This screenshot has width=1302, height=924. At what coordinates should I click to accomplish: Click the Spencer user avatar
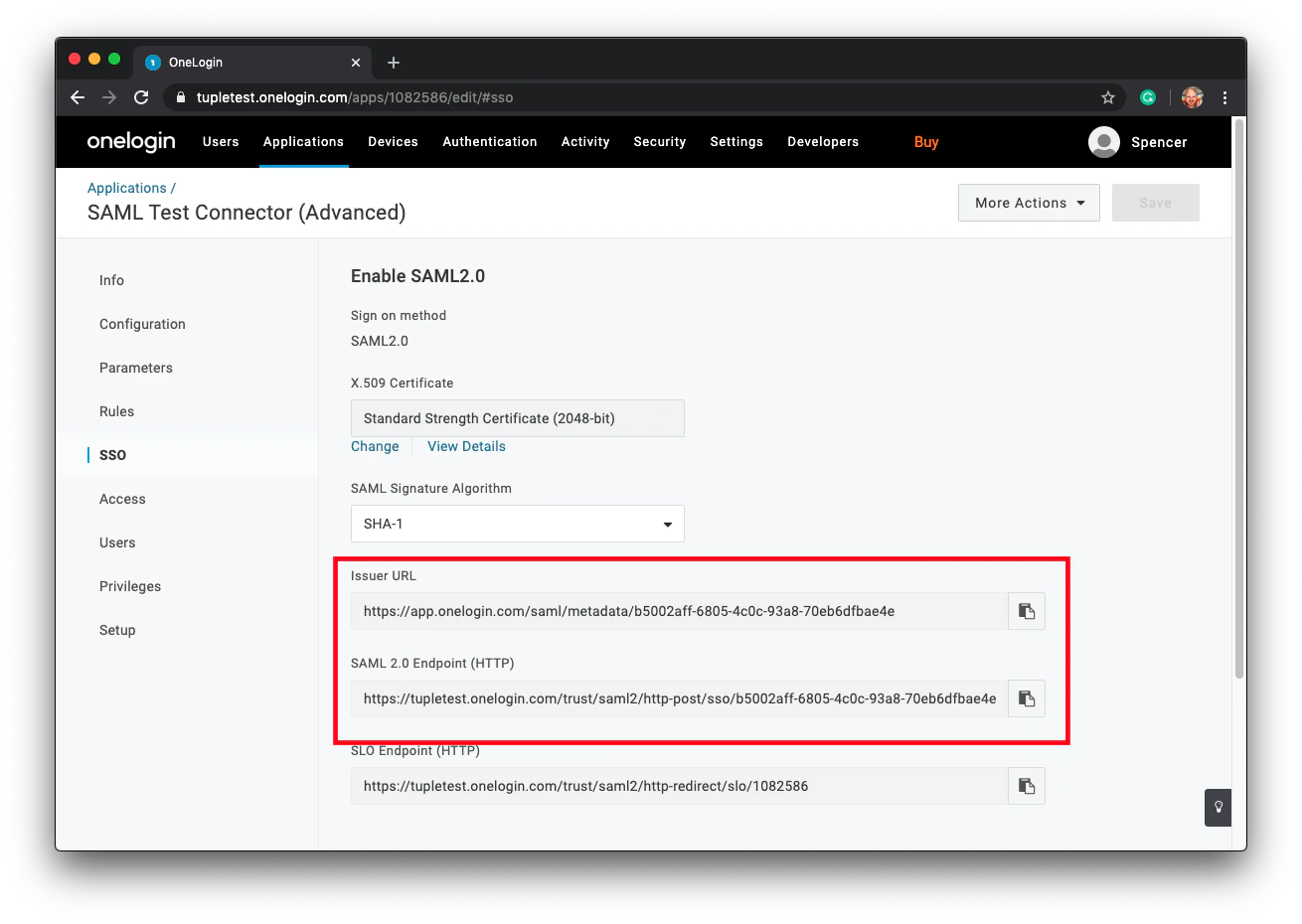tap(1103, 142)
